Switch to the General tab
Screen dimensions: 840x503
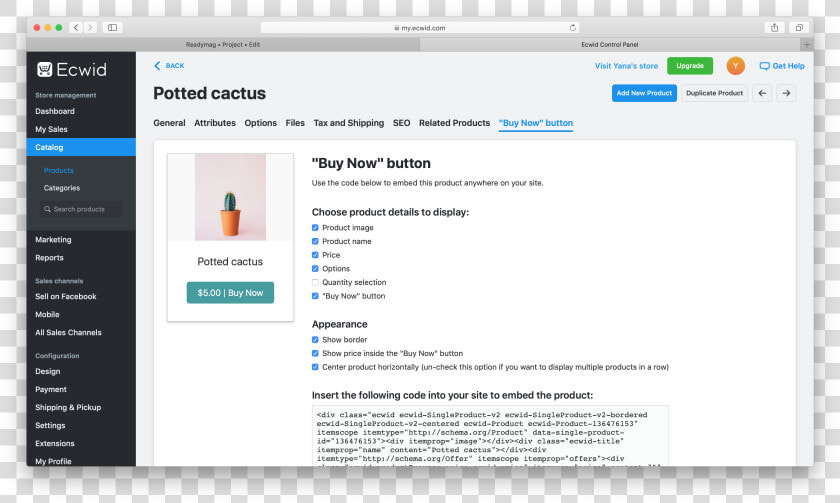169,123
